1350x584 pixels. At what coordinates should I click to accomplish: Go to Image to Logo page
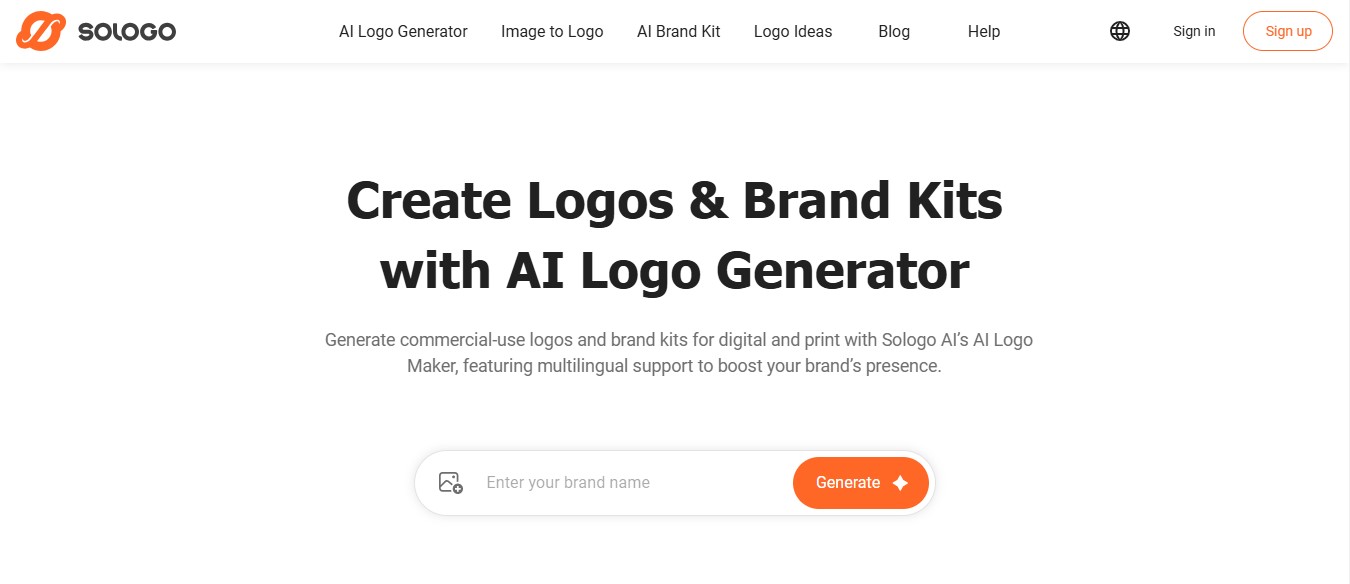(x=552, y=31)
